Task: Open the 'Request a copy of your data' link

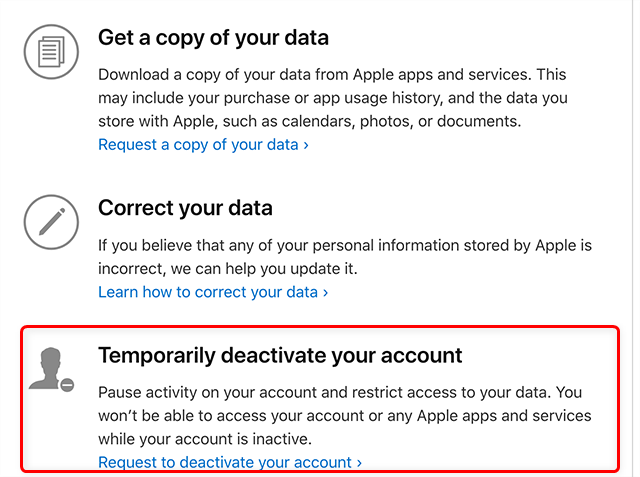Action: (198, 144)
